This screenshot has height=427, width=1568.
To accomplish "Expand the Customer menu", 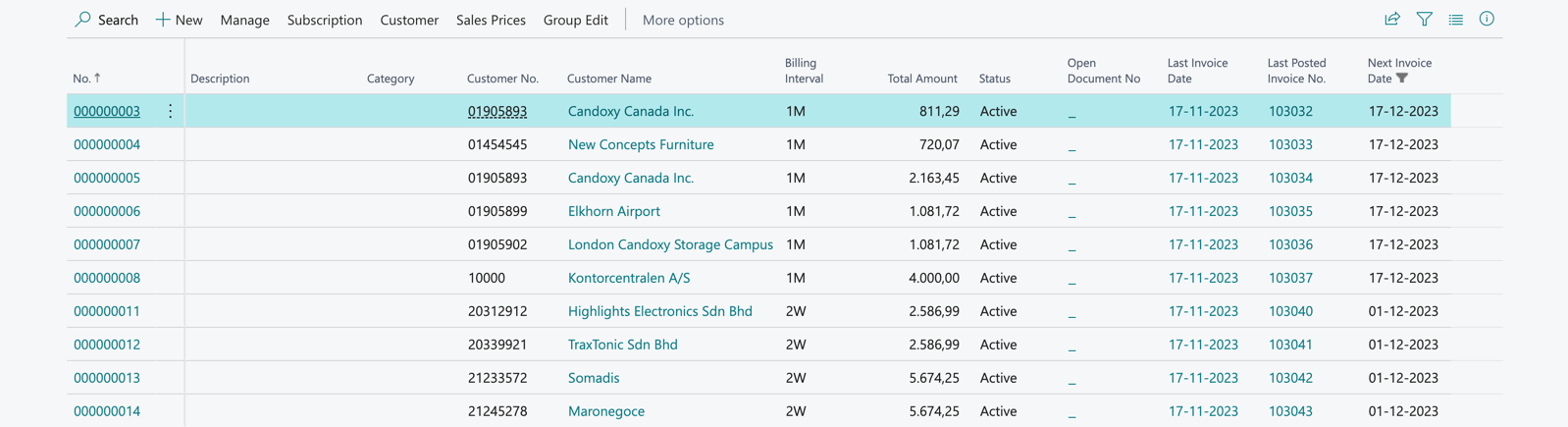I will 409,20.
